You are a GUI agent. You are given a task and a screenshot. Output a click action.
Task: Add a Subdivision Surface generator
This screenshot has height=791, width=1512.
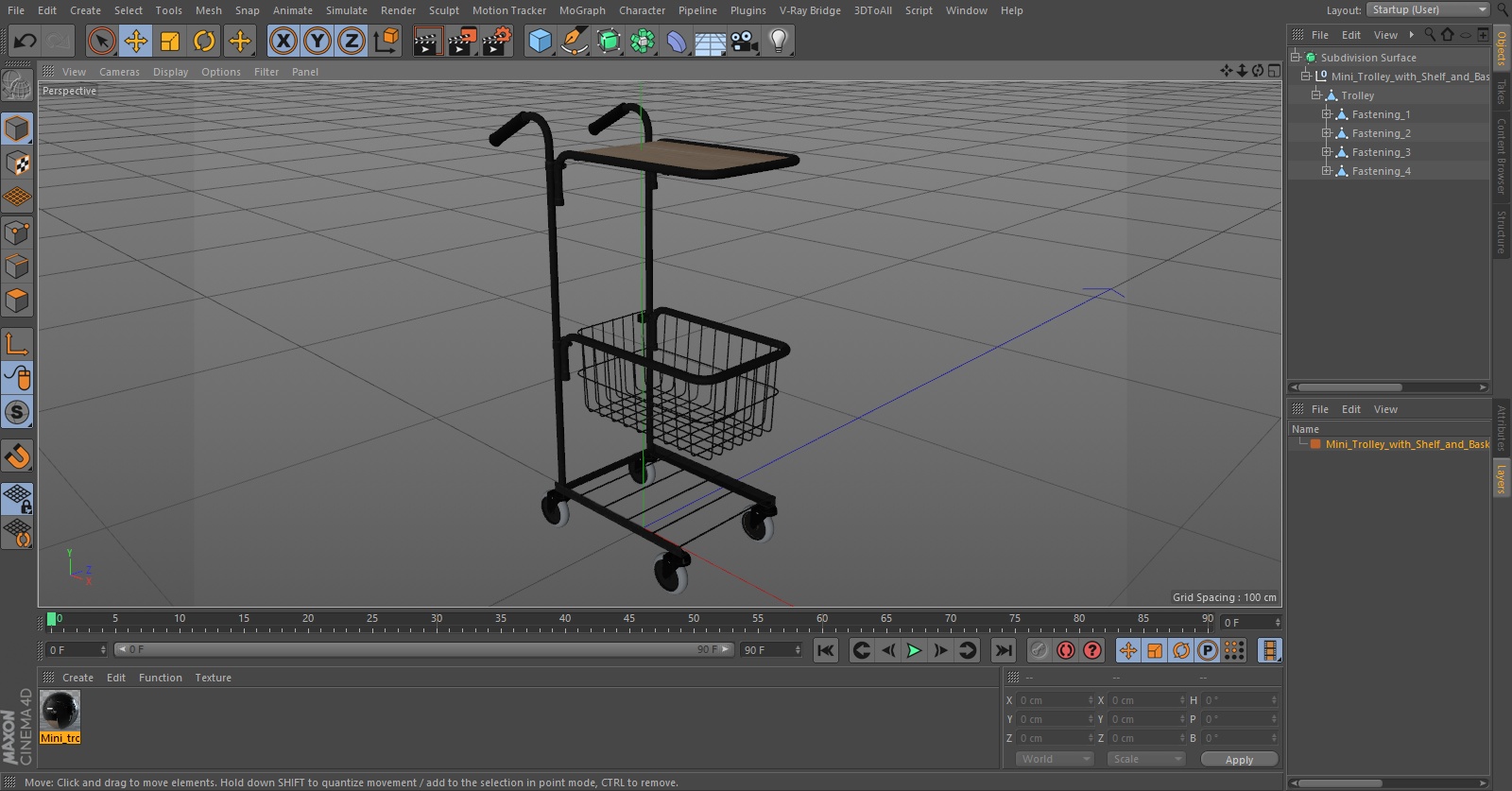click(609, 41)
